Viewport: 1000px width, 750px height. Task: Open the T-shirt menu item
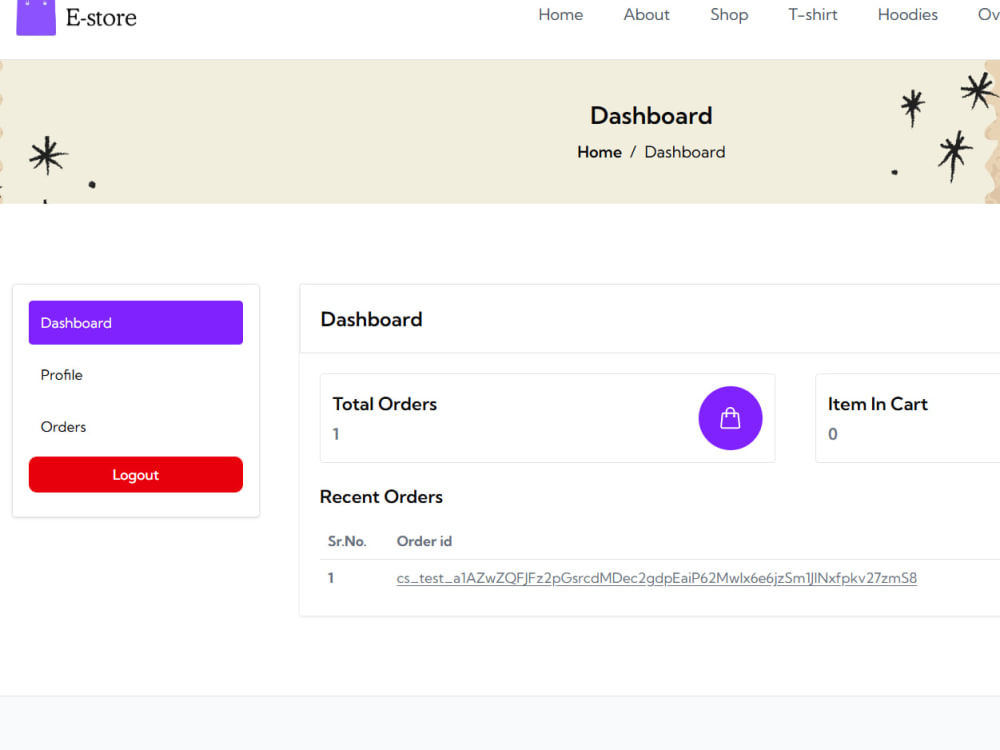[x=812, y=15]
